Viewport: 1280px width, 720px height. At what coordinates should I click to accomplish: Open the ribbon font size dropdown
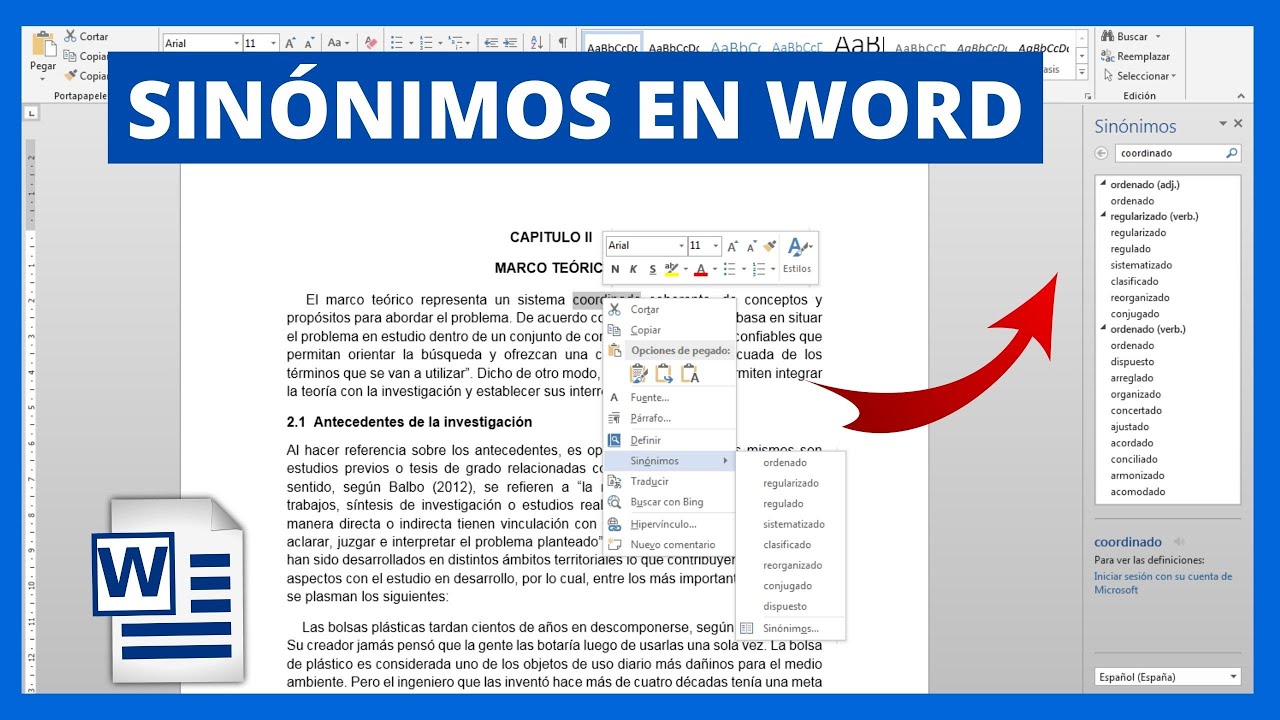click(275, 43)
